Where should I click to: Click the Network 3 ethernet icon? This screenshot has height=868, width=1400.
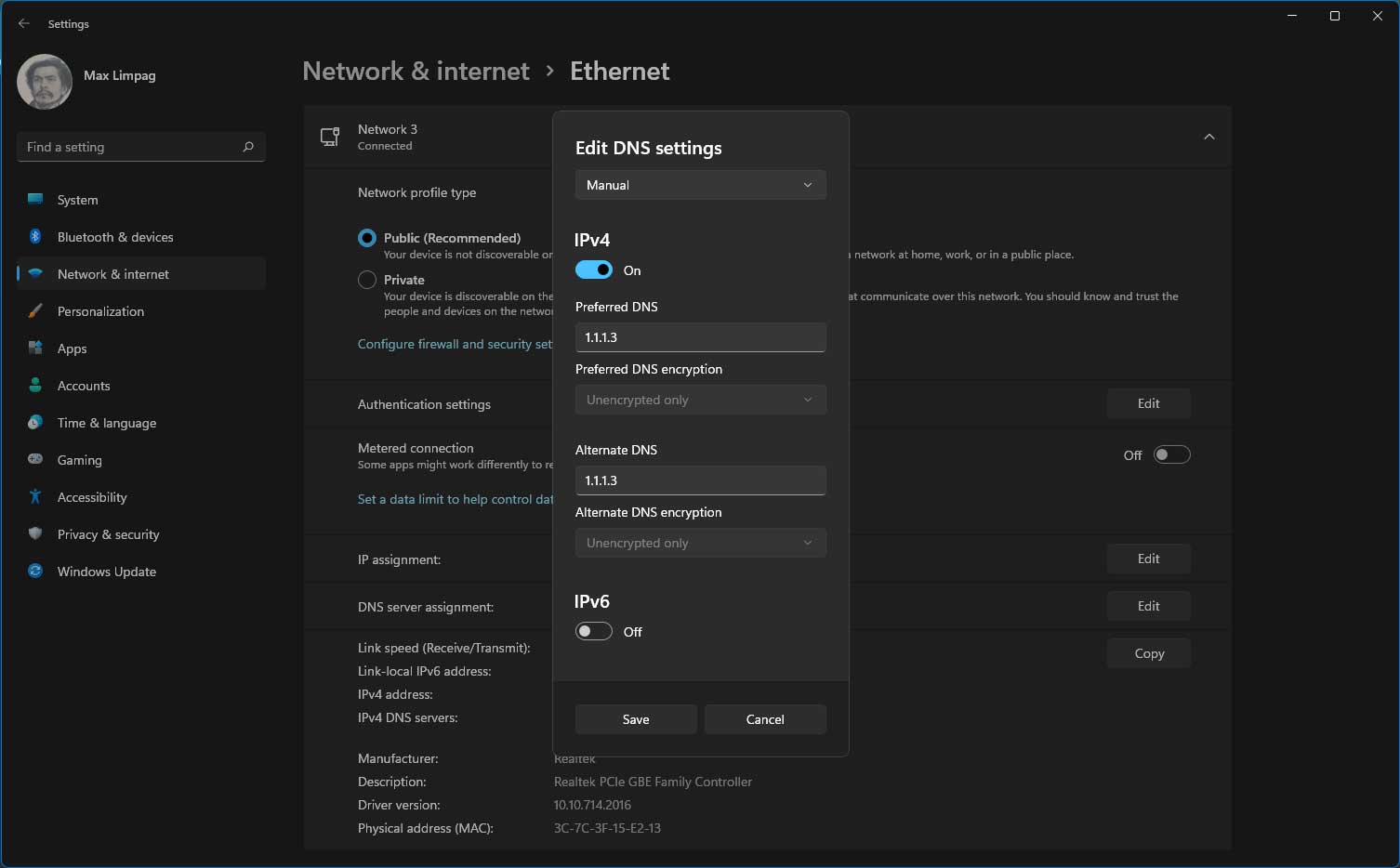pos(329,137)
